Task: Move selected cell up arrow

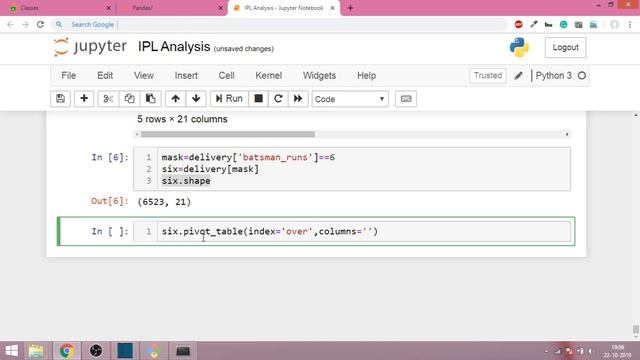Action: coord(176,99)
